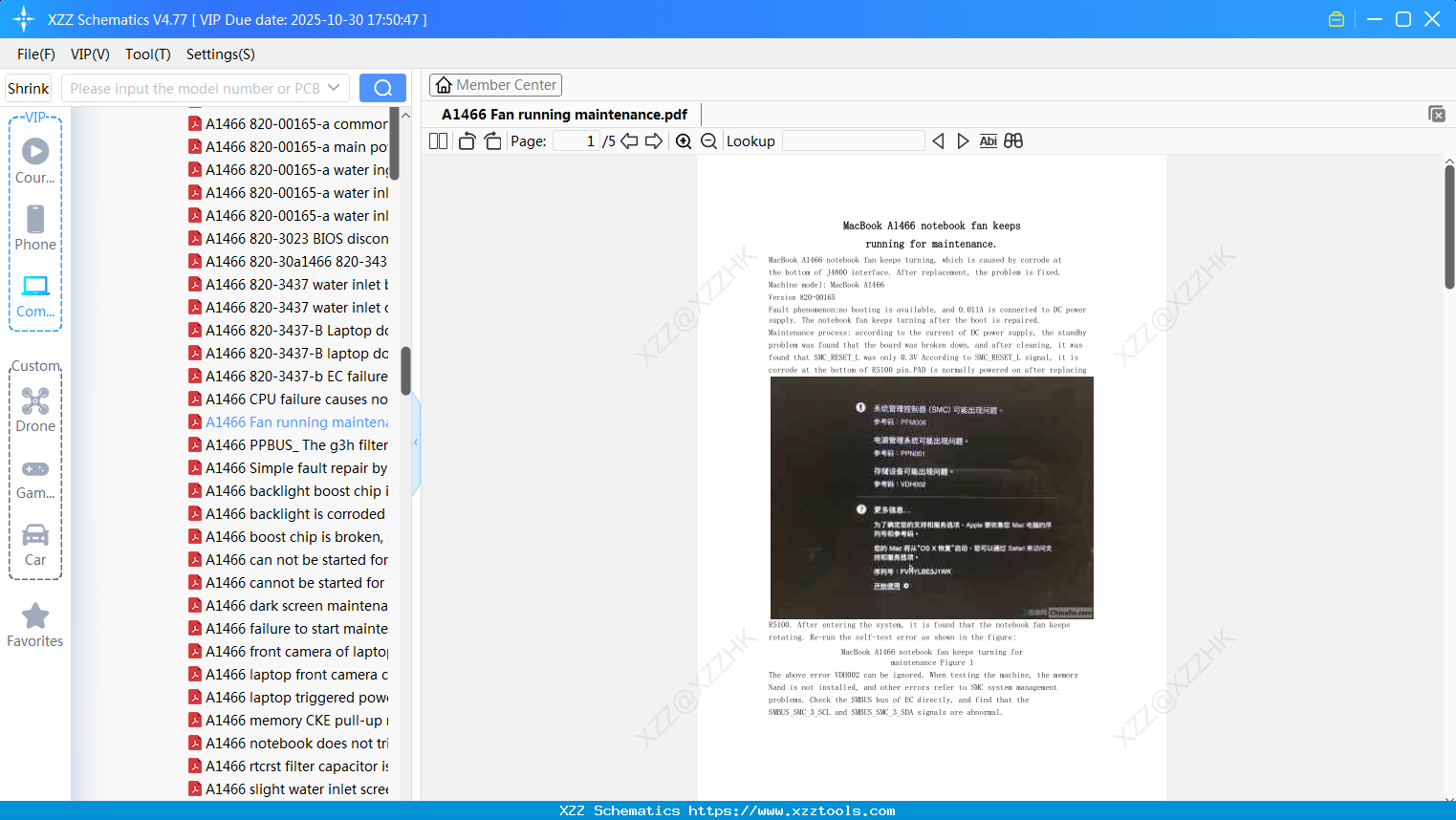Click the XZZ Schematics logo icon
The width and height of the screenshot is (1456, 820).
pyautogui.click(x=24, y=19)
